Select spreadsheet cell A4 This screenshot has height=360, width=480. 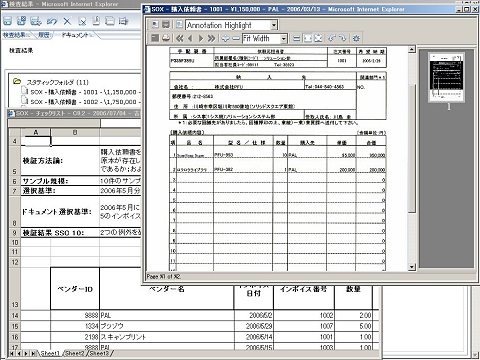36,141
